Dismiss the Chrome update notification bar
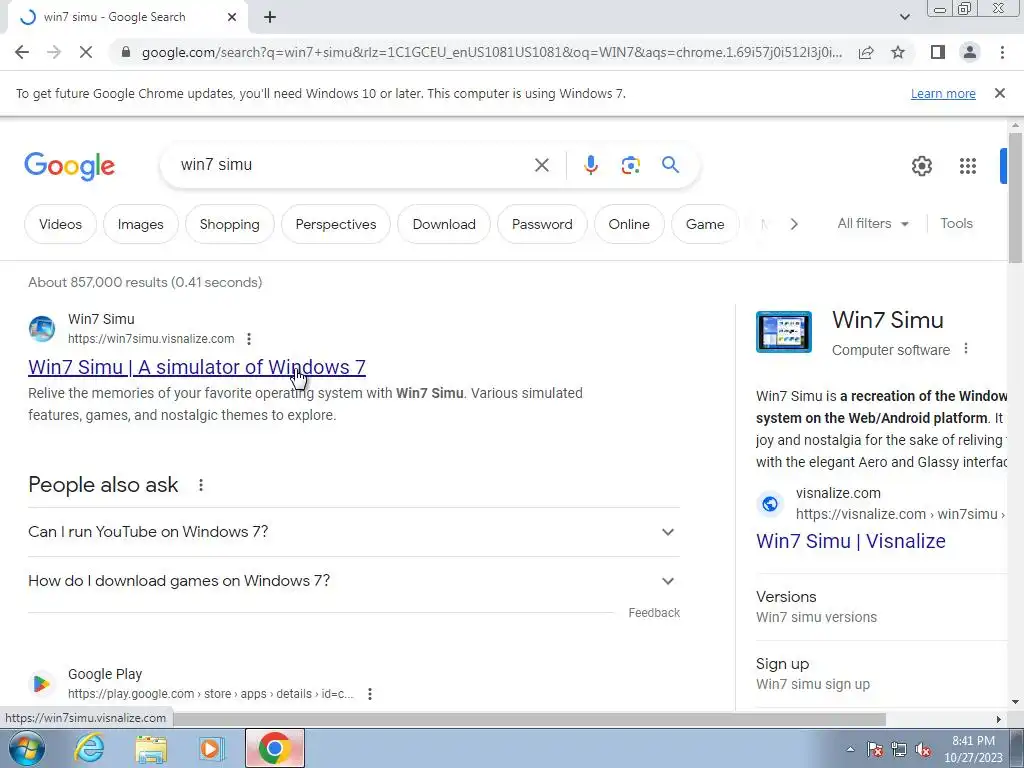Image resolution: width=1024 pixels, height=768 pixels. click(999, 93)
